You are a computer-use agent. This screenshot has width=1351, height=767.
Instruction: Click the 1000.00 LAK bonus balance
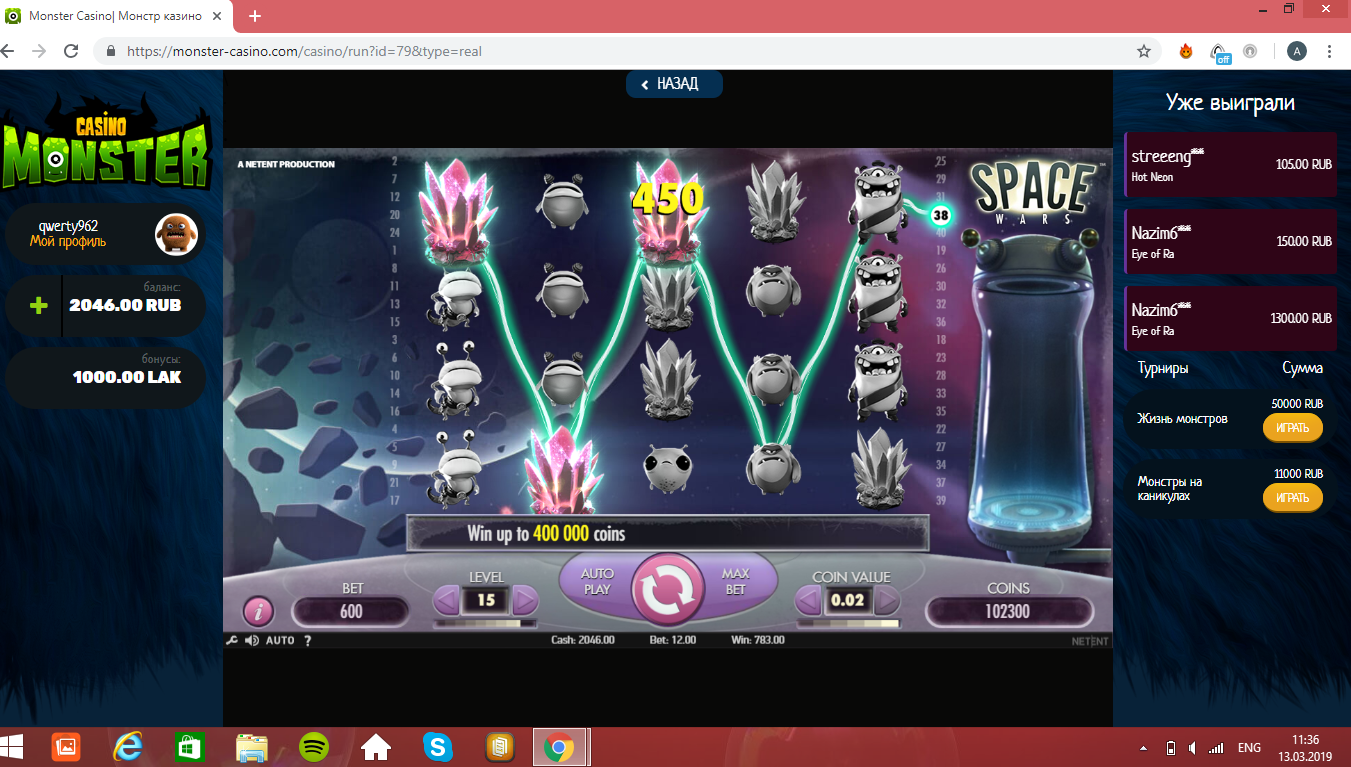tap(127, 377)
